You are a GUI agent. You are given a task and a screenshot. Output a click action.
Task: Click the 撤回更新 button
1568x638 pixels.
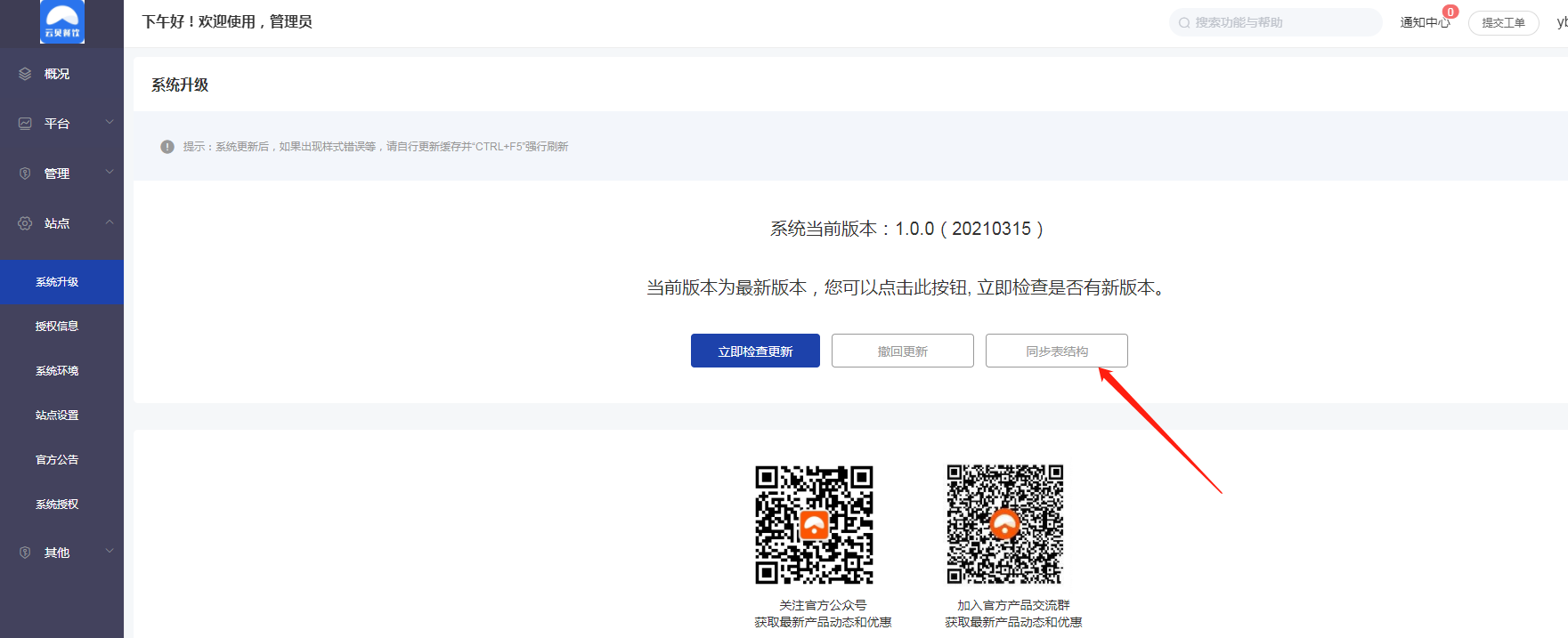click(903, 351)
